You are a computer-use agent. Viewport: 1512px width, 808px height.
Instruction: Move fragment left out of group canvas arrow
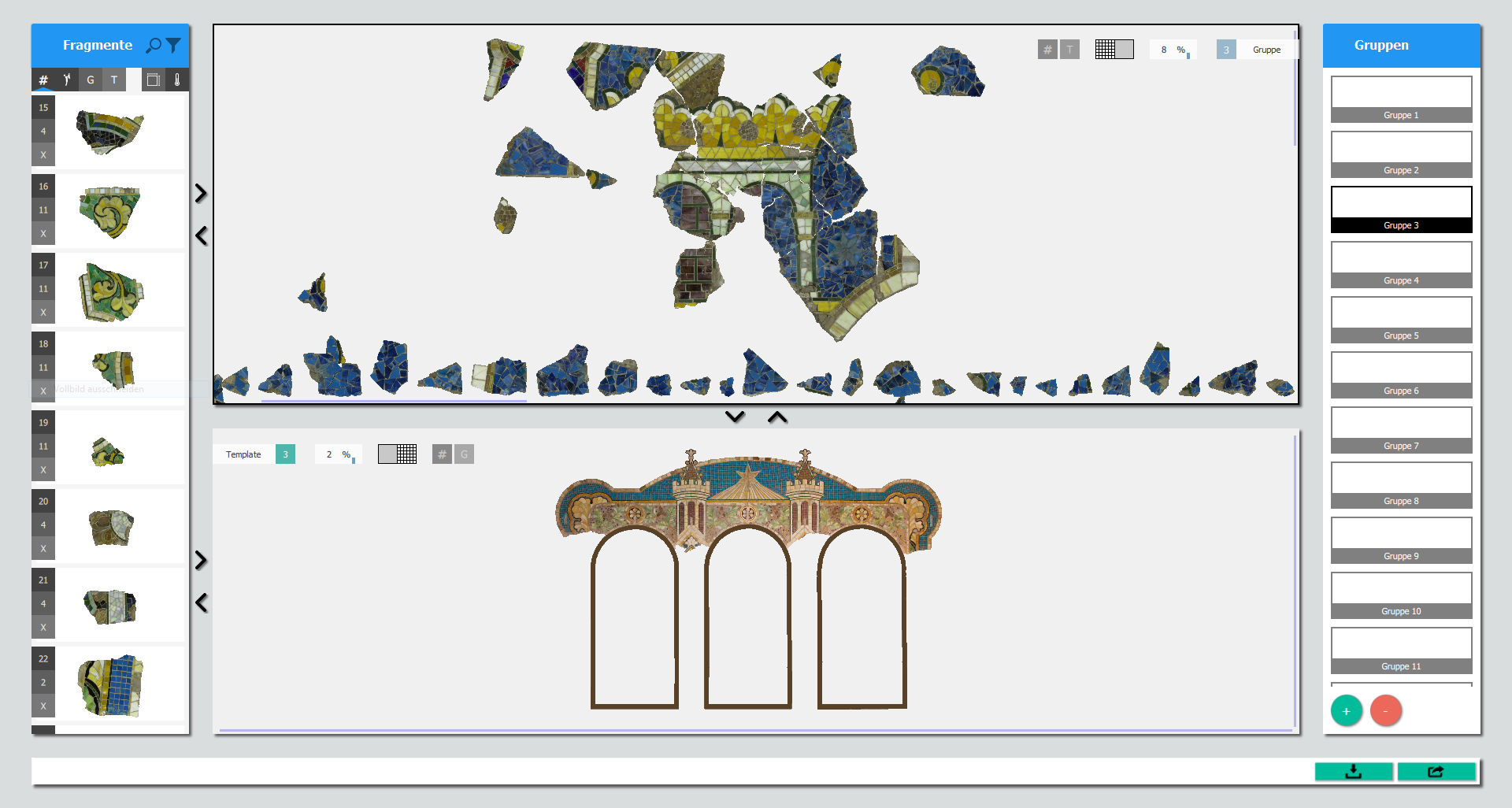coord(201,235)
